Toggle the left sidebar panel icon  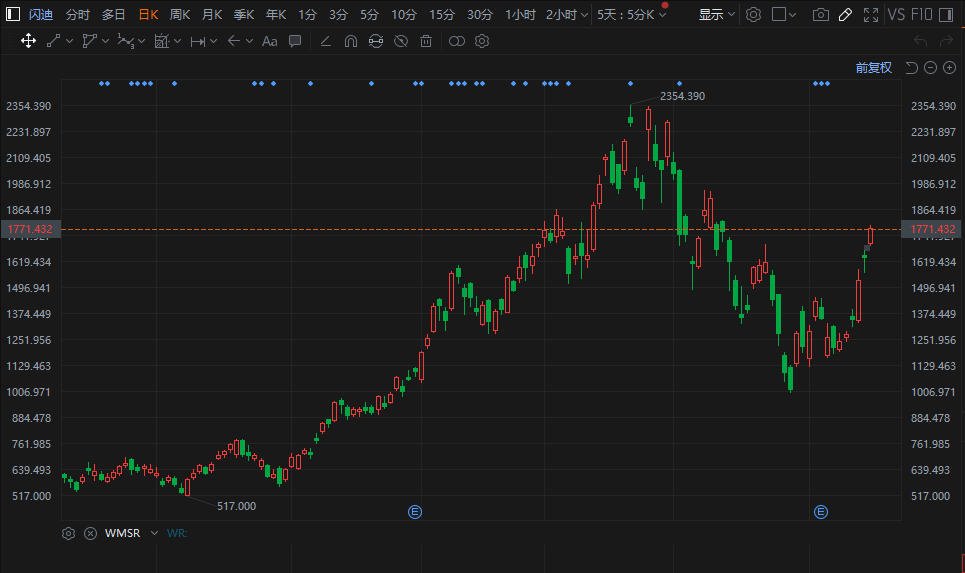pyautogui.click(x=12, y=14)
